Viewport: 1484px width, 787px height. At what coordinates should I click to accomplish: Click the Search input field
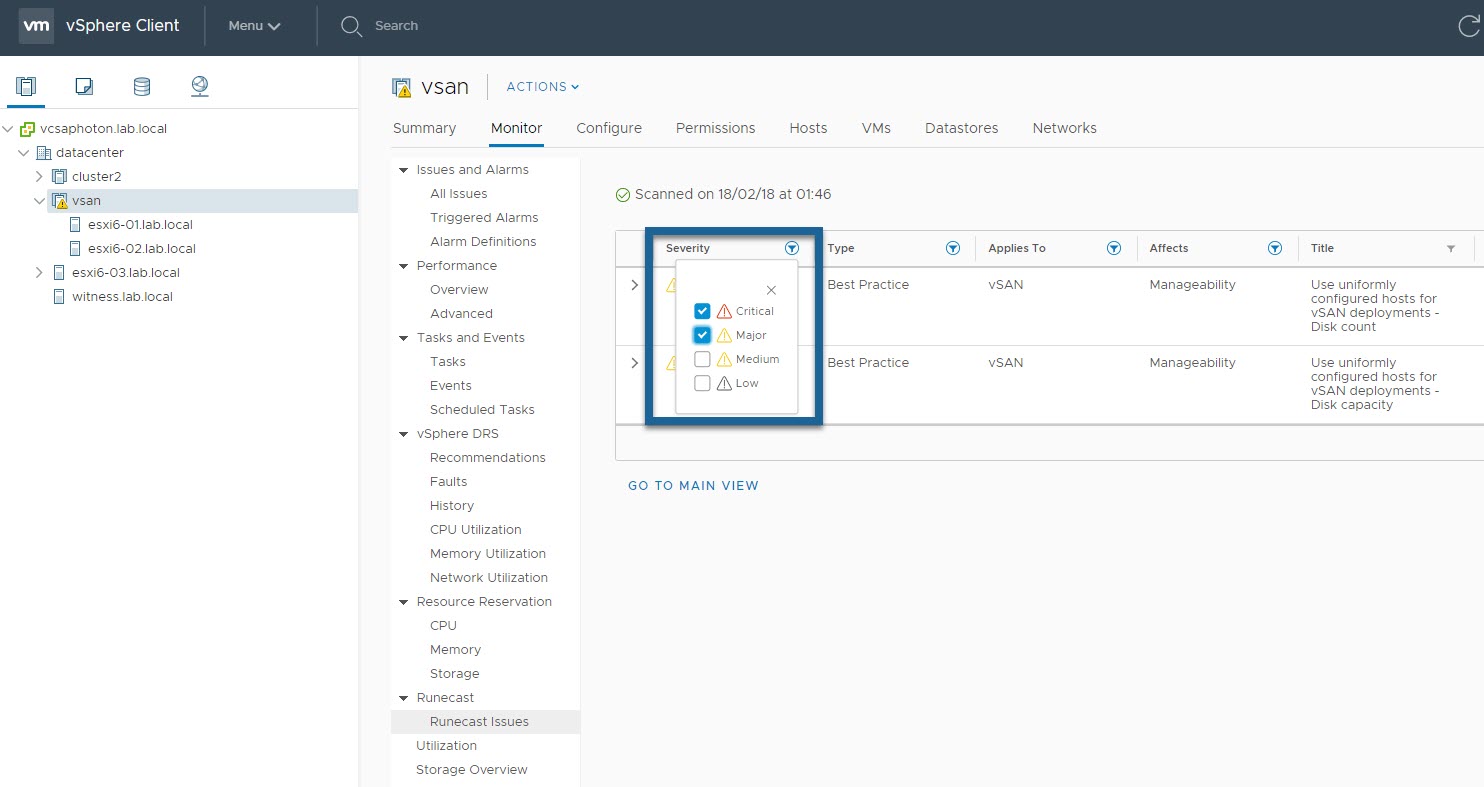396,26
